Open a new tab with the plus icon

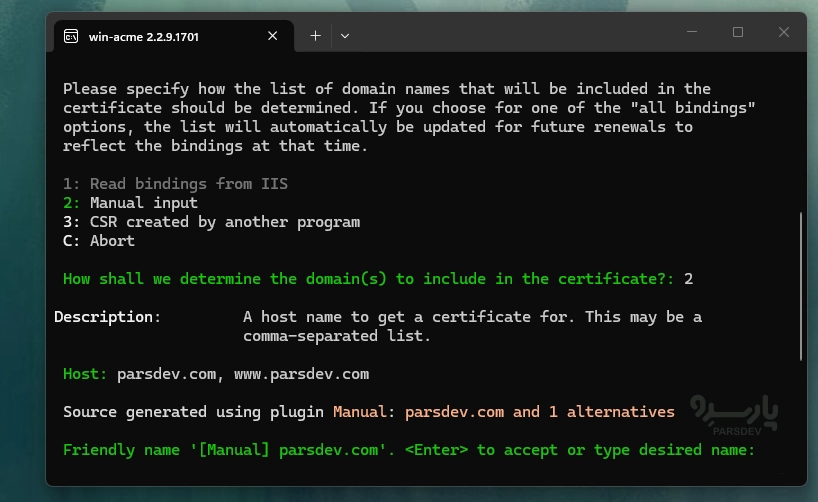tap(315, 35)
